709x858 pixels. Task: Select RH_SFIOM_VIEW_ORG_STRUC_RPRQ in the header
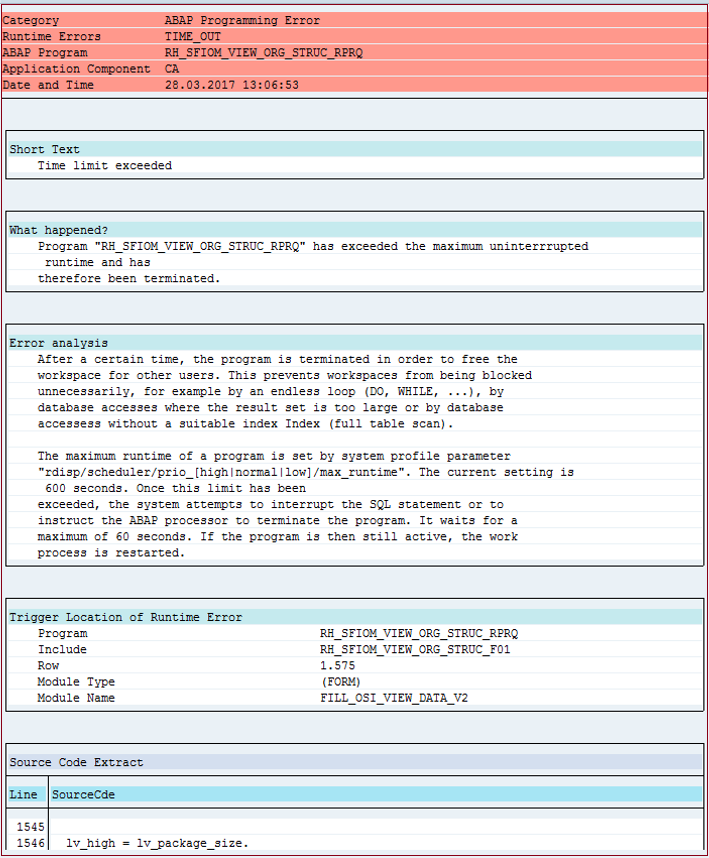[264, 53]
